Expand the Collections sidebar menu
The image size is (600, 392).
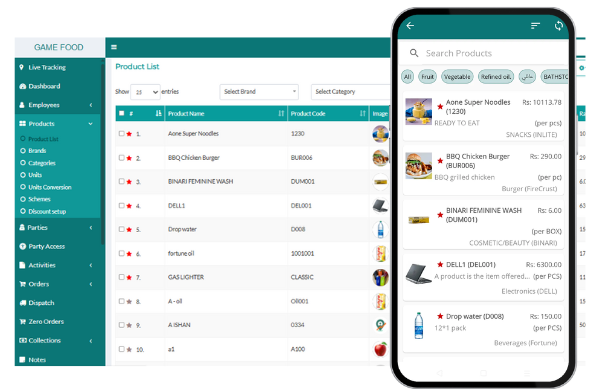click(56, 341)
